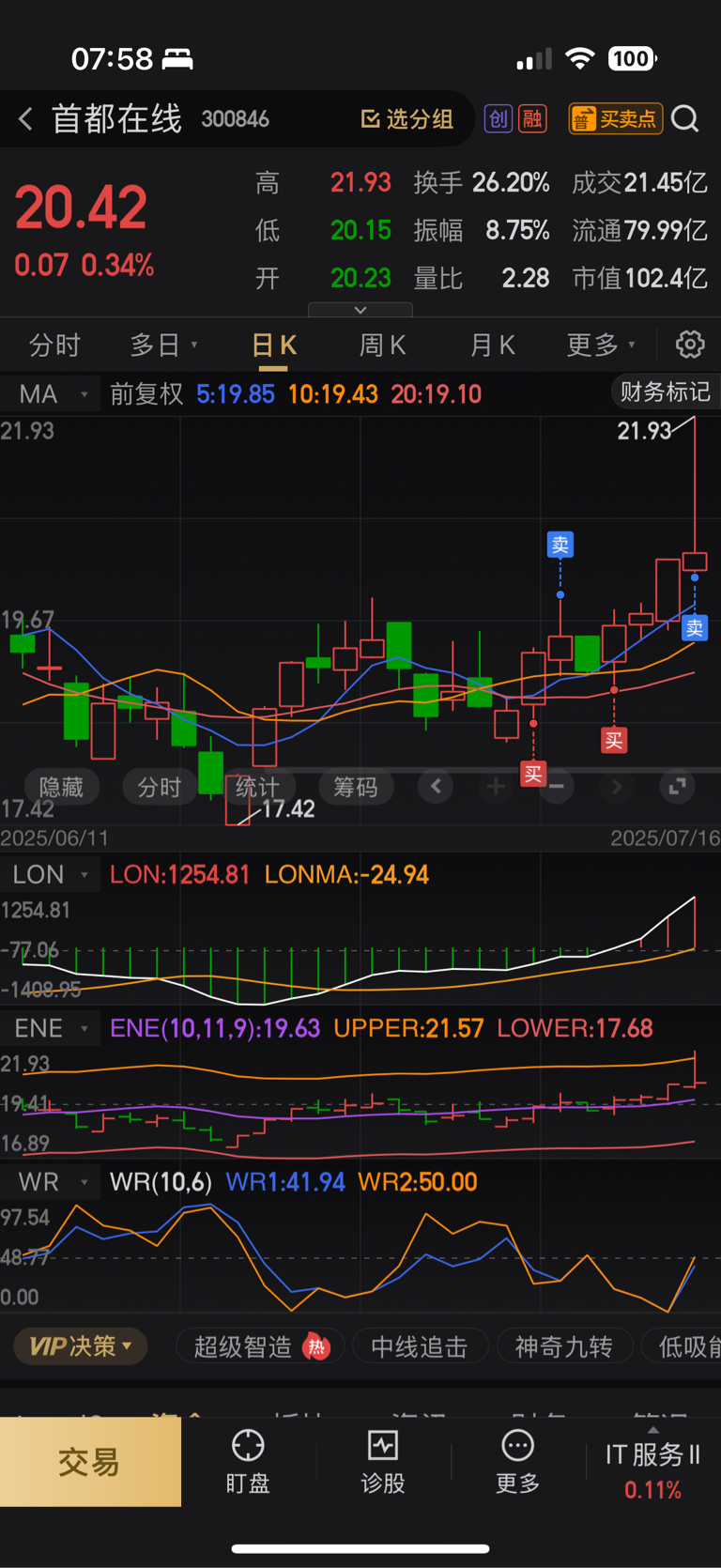The height and width of the screenshot is (1568, 721).
Task: Open the 筹码 chip distribution button
Action: (x=355, y=787)
